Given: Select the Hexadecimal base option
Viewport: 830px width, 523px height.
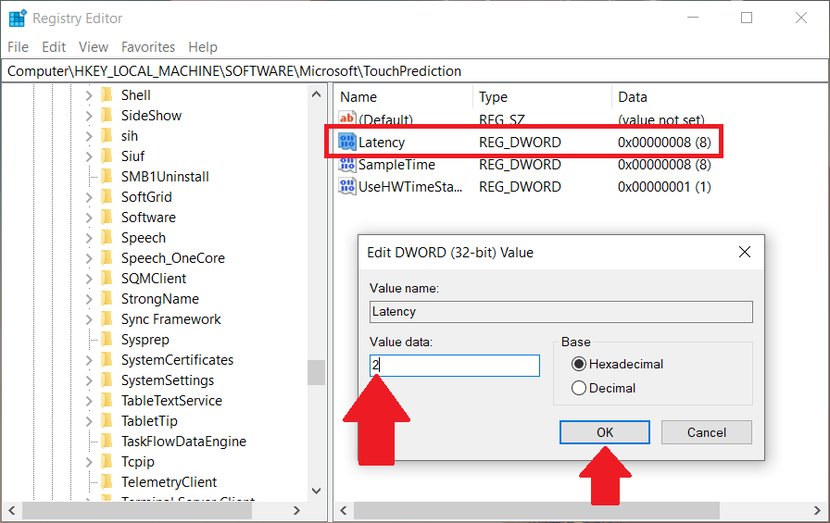Looking at the screenshot, I should (579, 364).
